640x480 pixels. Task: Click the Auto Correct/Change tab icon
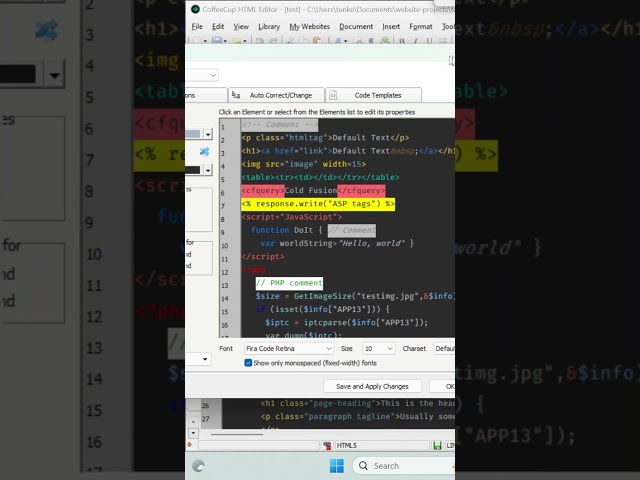tap(236, 95)
